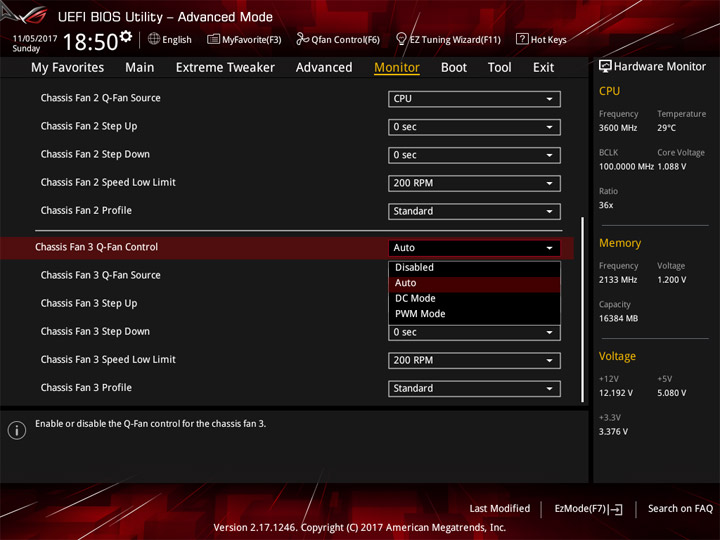Click the Qfan Control(F6) label

coord(345,39)
